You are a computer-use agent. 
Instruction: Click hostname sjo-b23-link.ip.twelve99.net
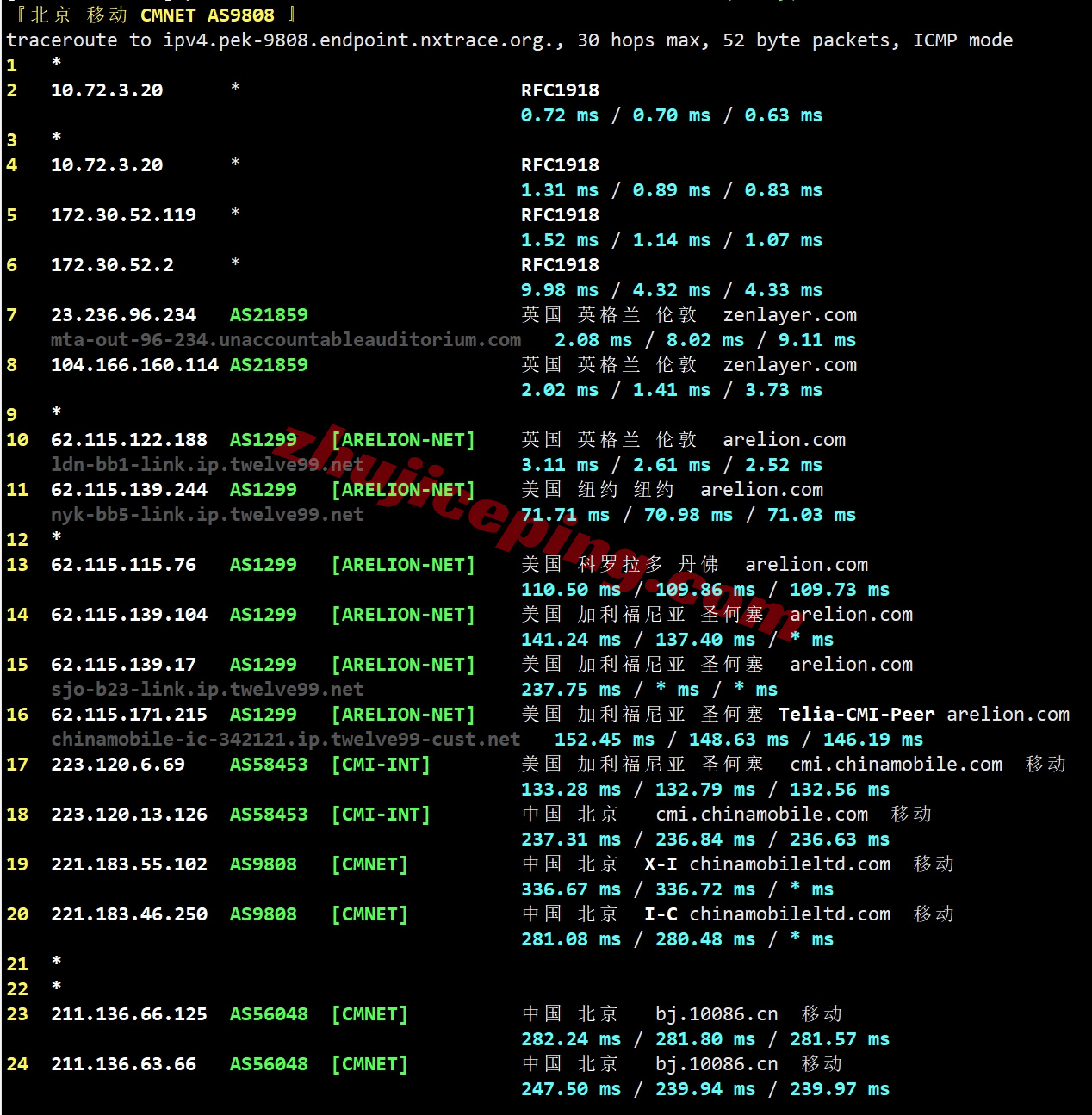point(207,690)
